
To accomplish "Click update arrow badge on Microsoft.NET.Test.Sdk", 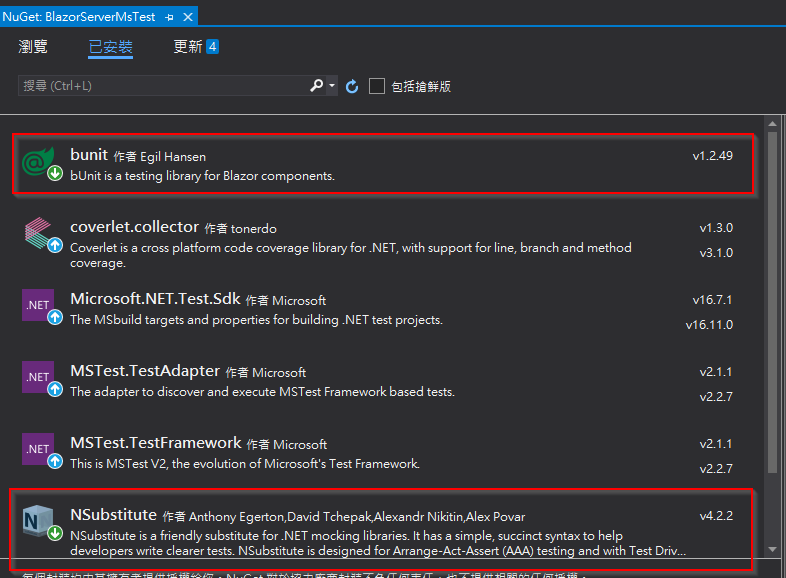I will tap(55, 317).
